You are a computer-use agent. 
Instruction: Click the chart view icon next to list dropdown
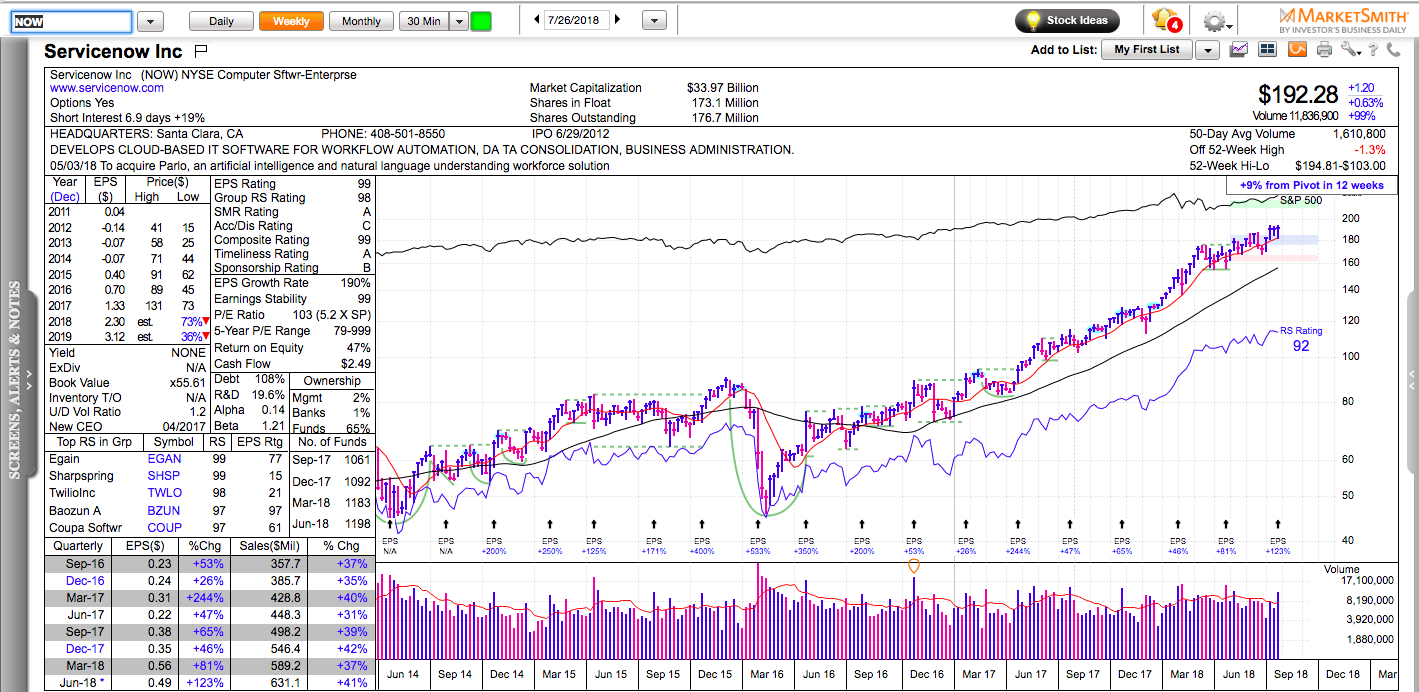1240,50
